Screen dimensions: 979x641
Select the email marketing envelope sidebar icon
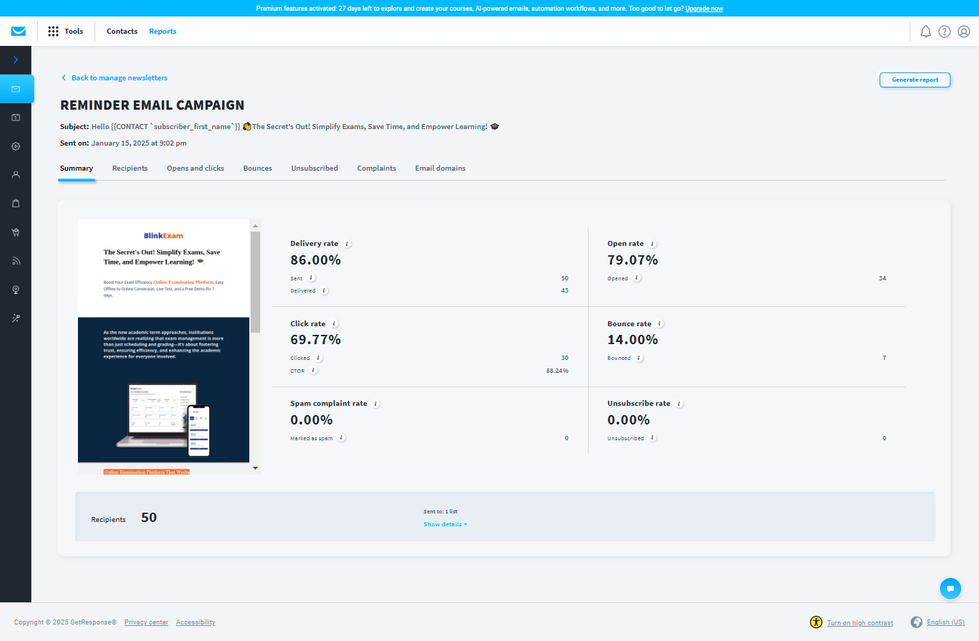point(16,89)
